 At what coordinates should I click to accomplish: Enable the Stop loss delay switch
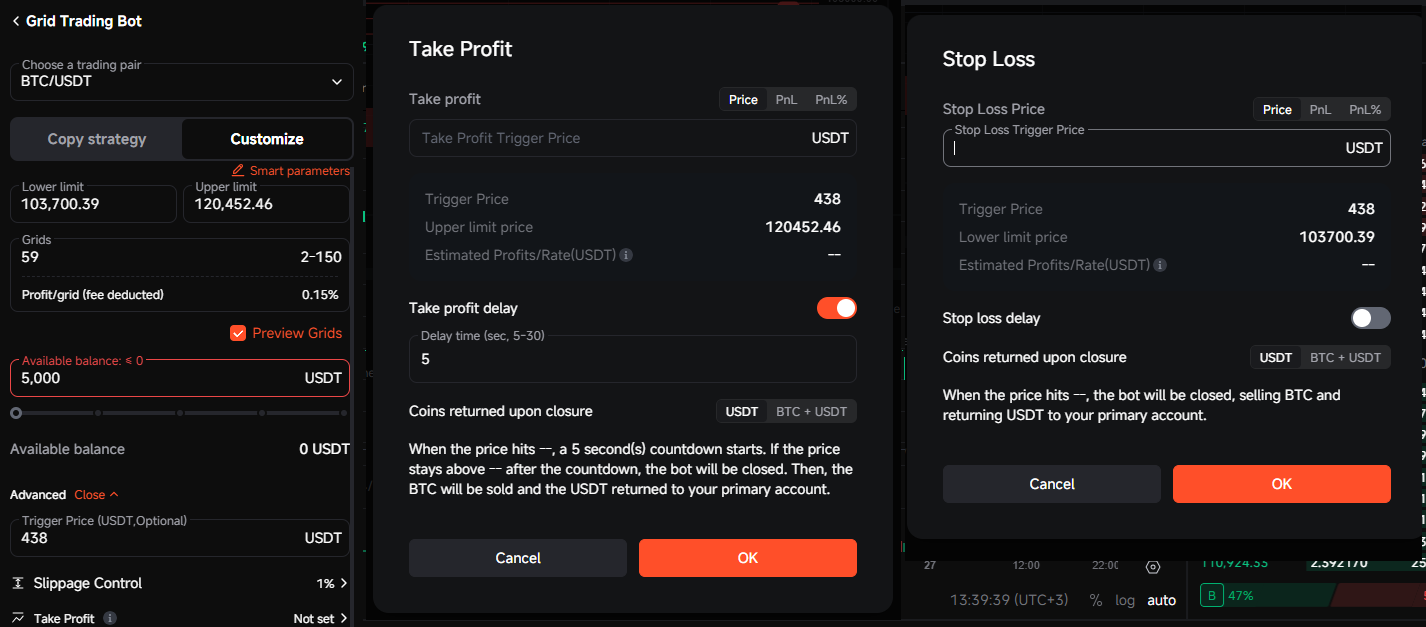pyautogui.click(x=1371, y=318)
